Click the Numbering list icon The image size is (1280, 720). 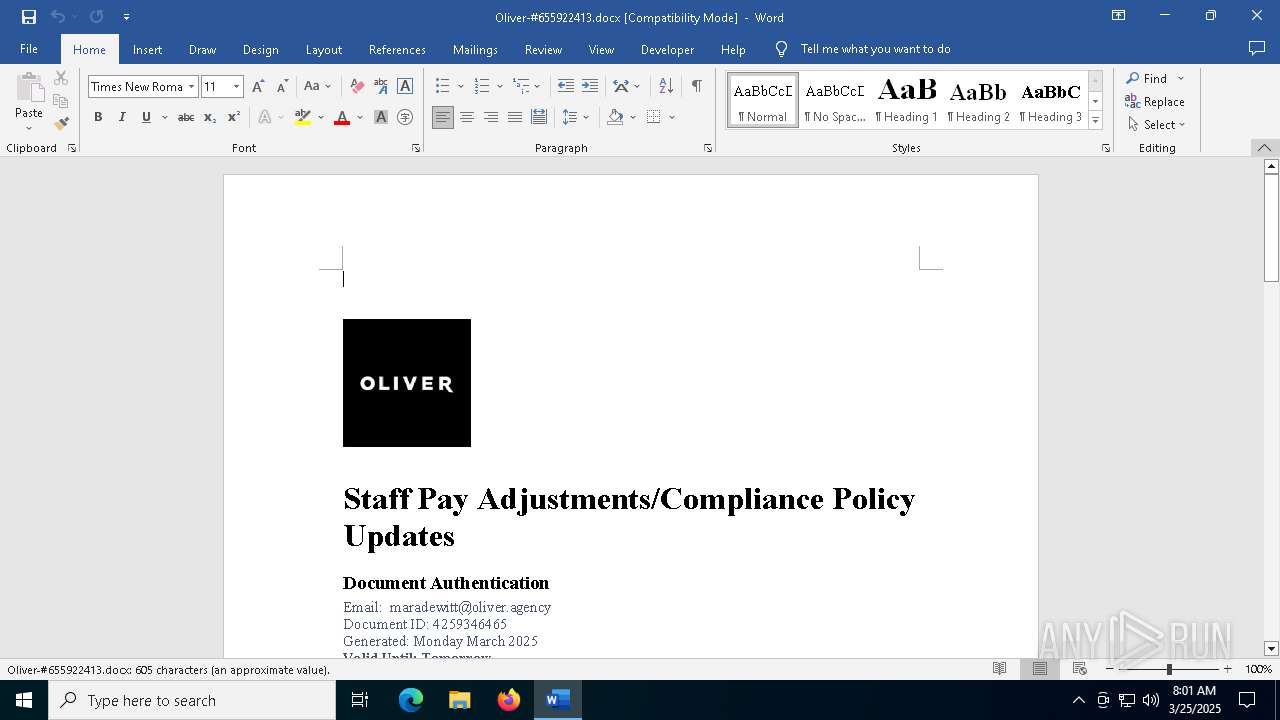coord(482,87)
